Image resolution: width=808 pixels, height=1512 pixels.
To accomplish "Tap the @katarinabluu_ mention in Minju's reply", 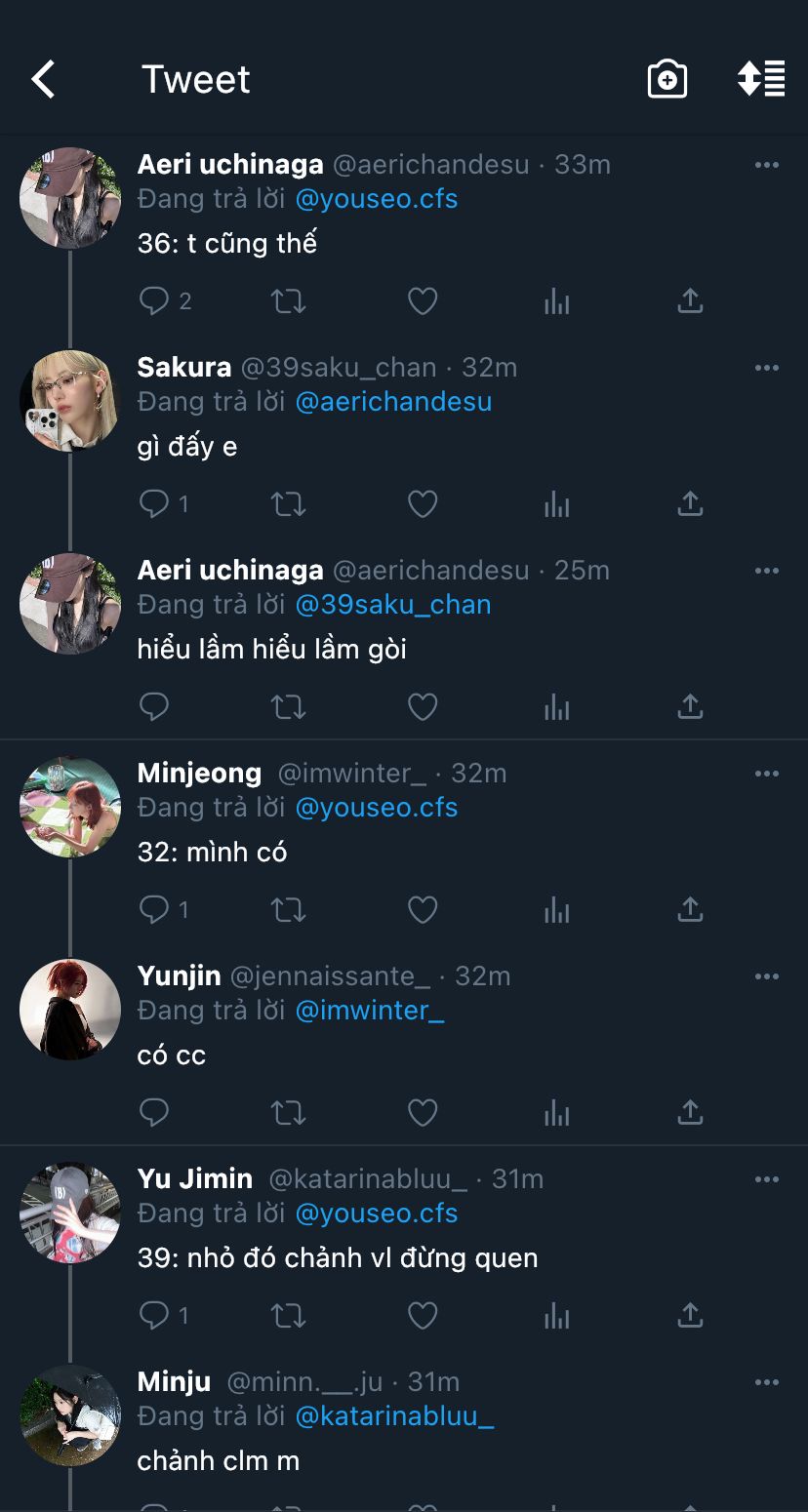I will click(x=394, y=1416).
